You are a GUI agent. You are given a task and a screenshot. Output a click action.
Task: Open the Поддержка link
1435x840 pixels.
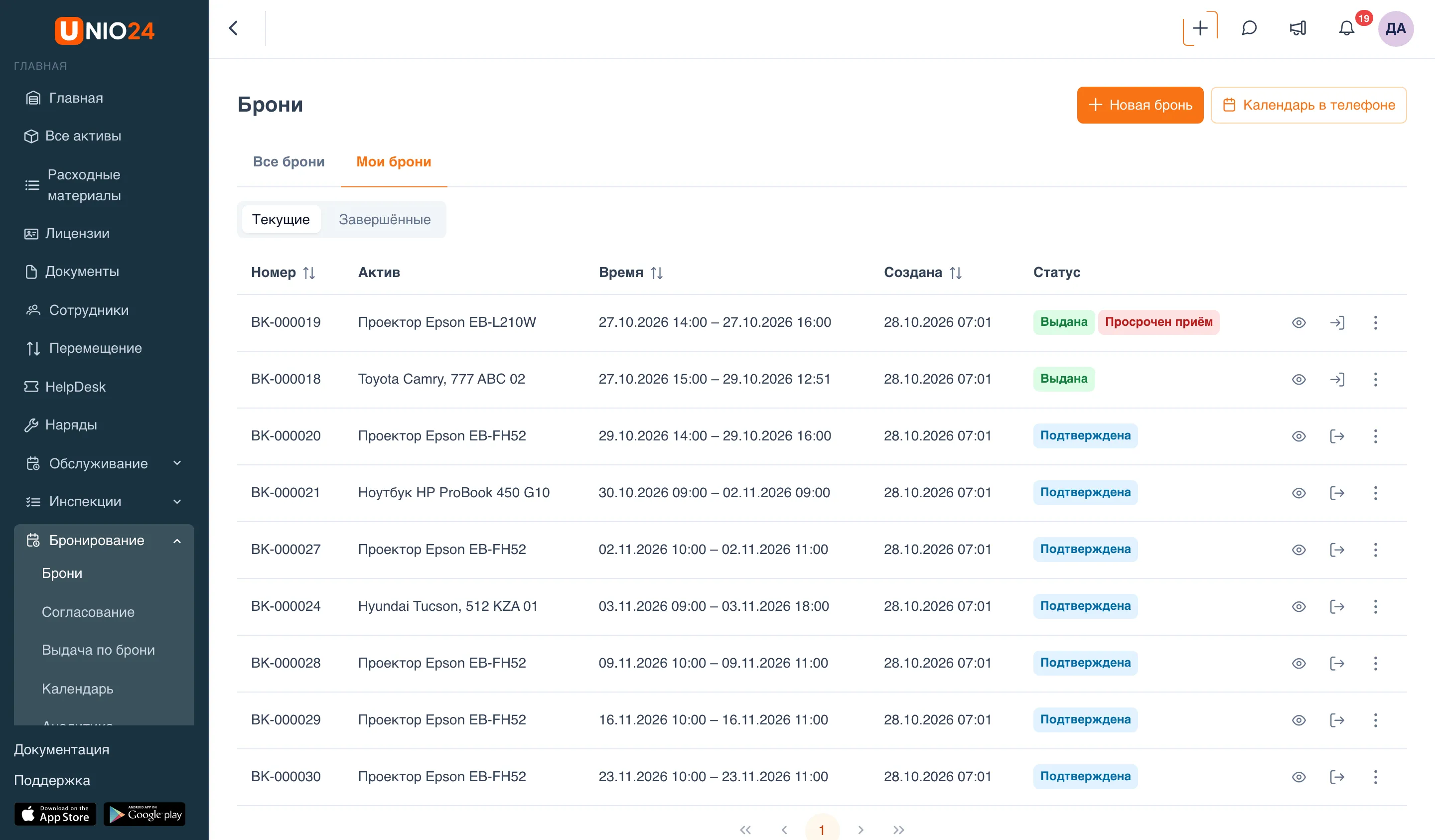52,780
